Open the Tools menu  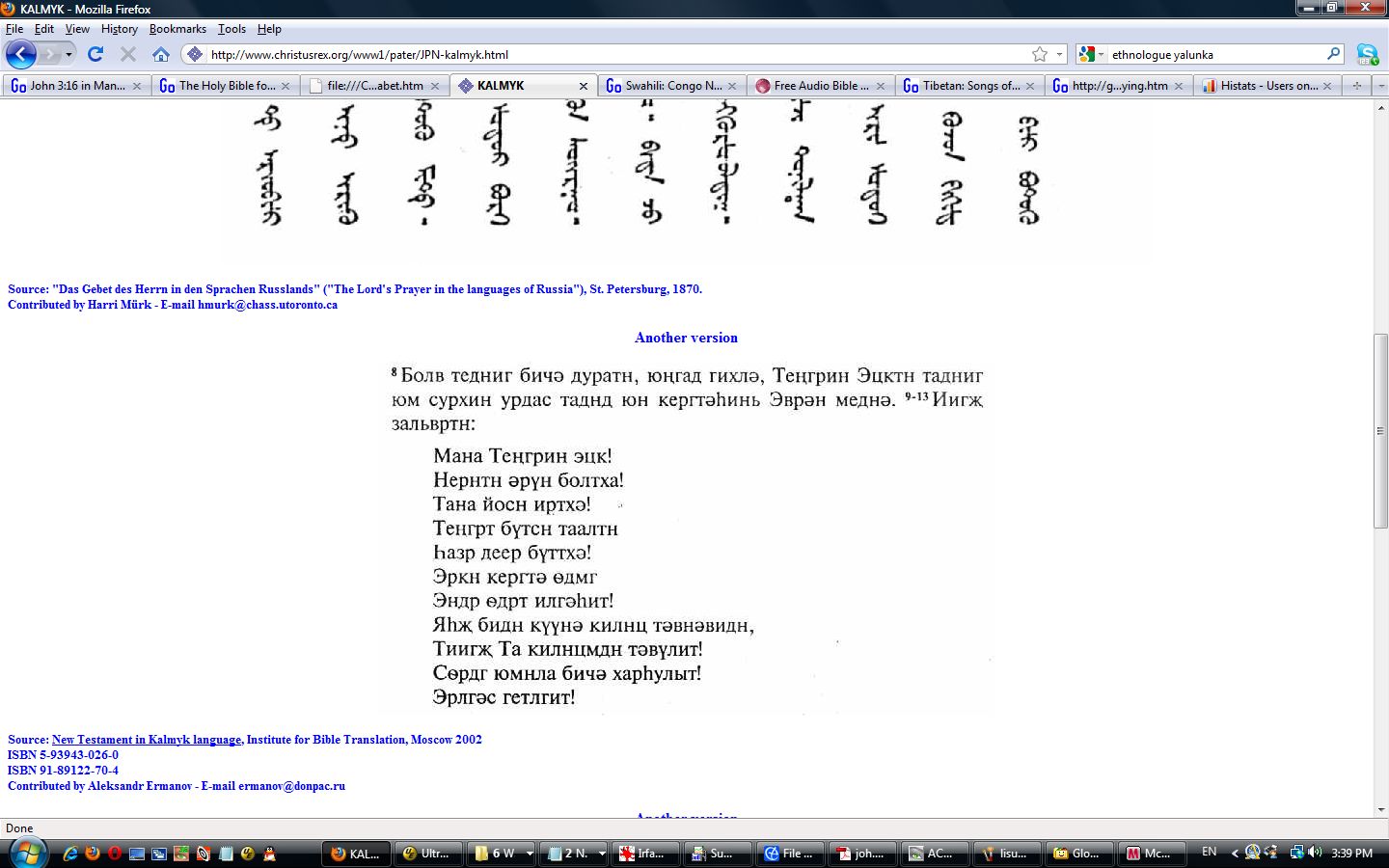coord(231,29)
